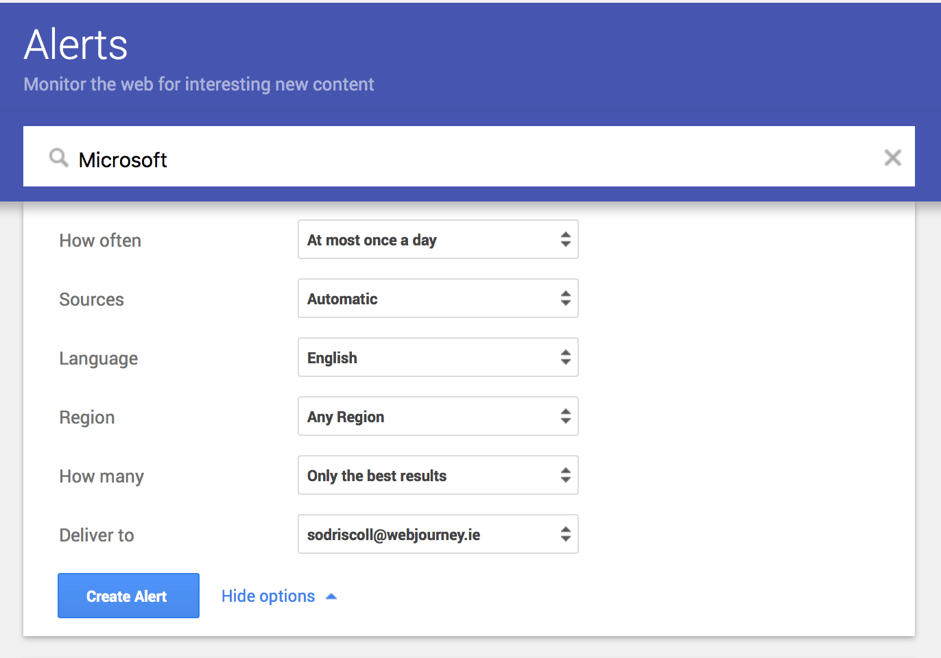The width and height of the screenshot is (941, 658).
Task: Open the Sources dropdown showing Automatic
Action: pos(437,298)
